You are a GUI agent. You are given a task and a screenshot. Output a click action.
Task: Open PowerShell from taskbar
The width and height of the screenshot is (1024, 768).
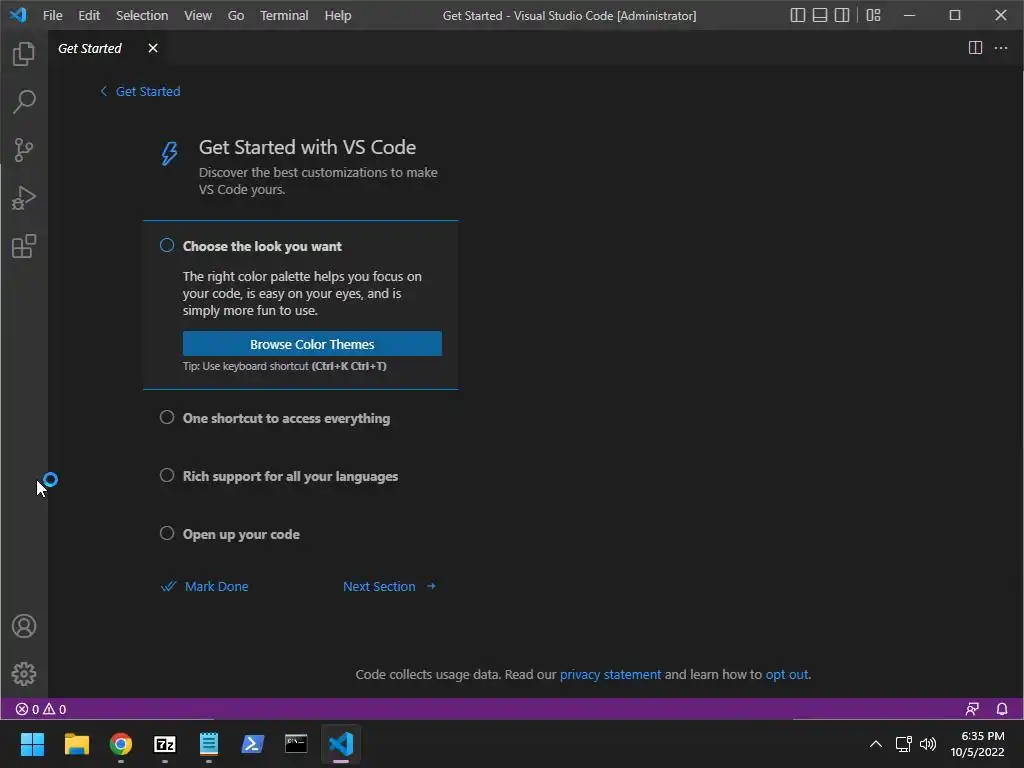click(253, 744)
